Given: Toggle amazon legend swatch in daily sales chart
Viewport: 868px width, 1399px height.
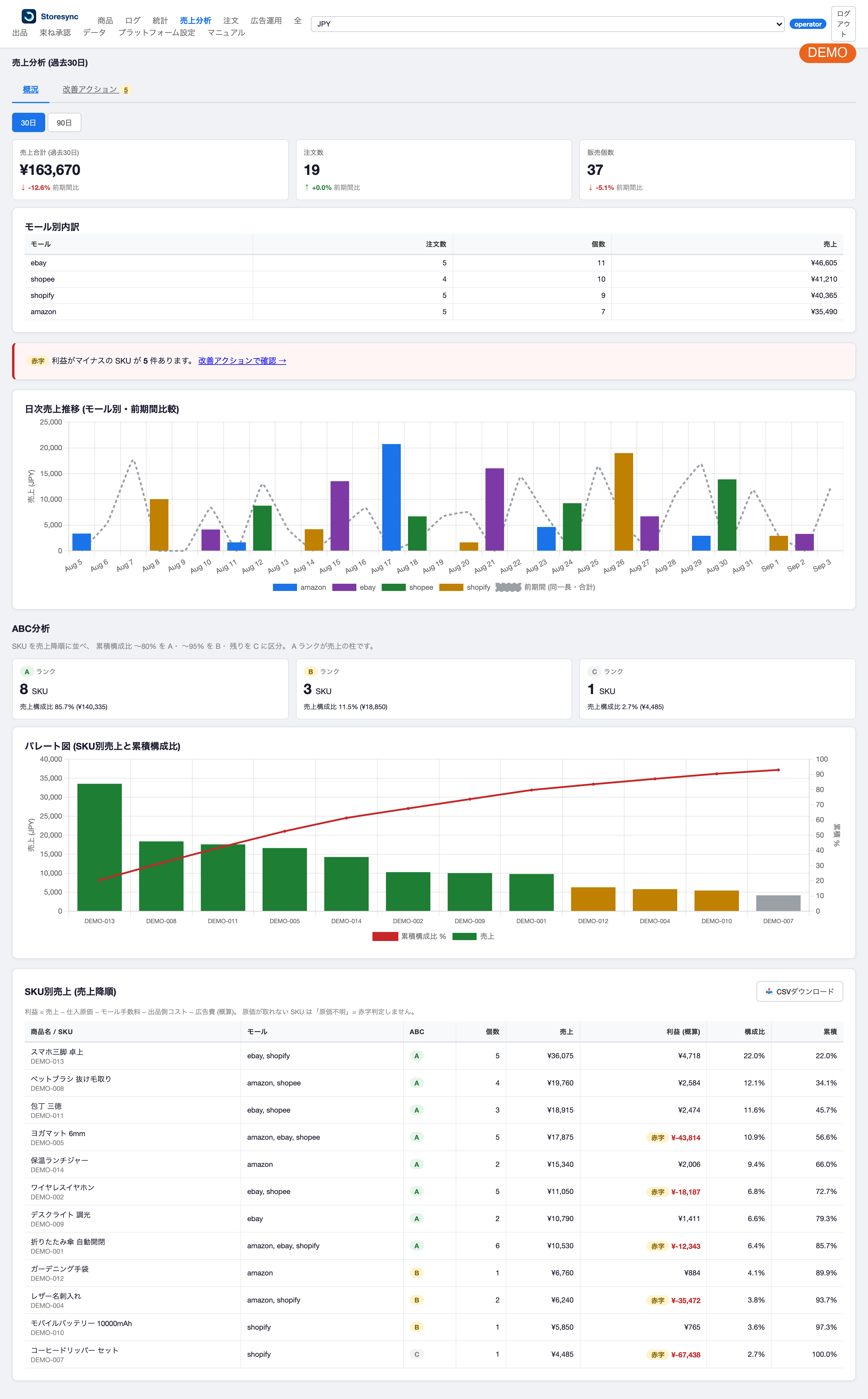Looking at the screenshot, I should click(285, 587).
